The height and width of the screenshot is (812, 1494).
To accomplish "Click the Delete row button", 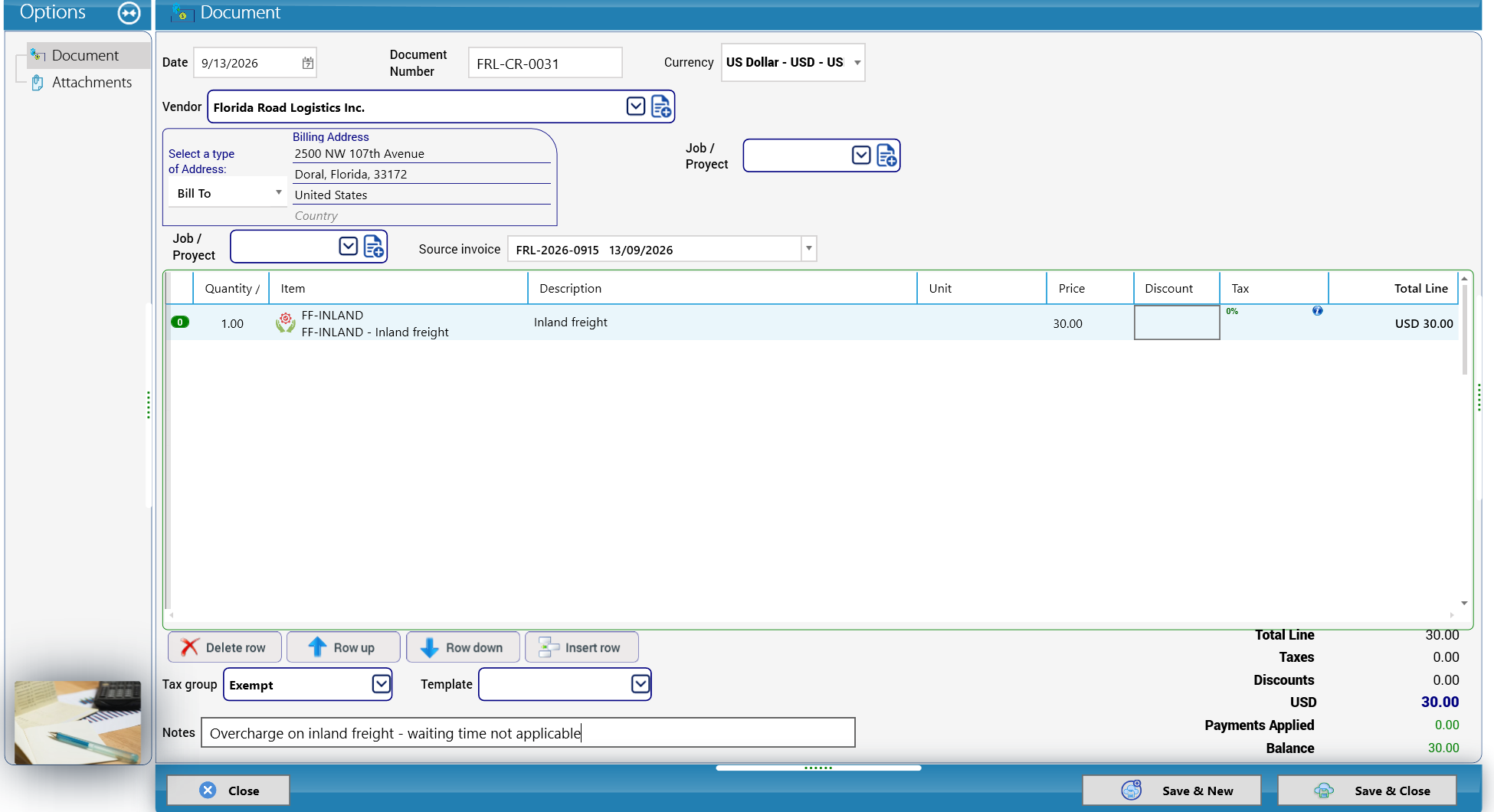I will tap(224, 647).
